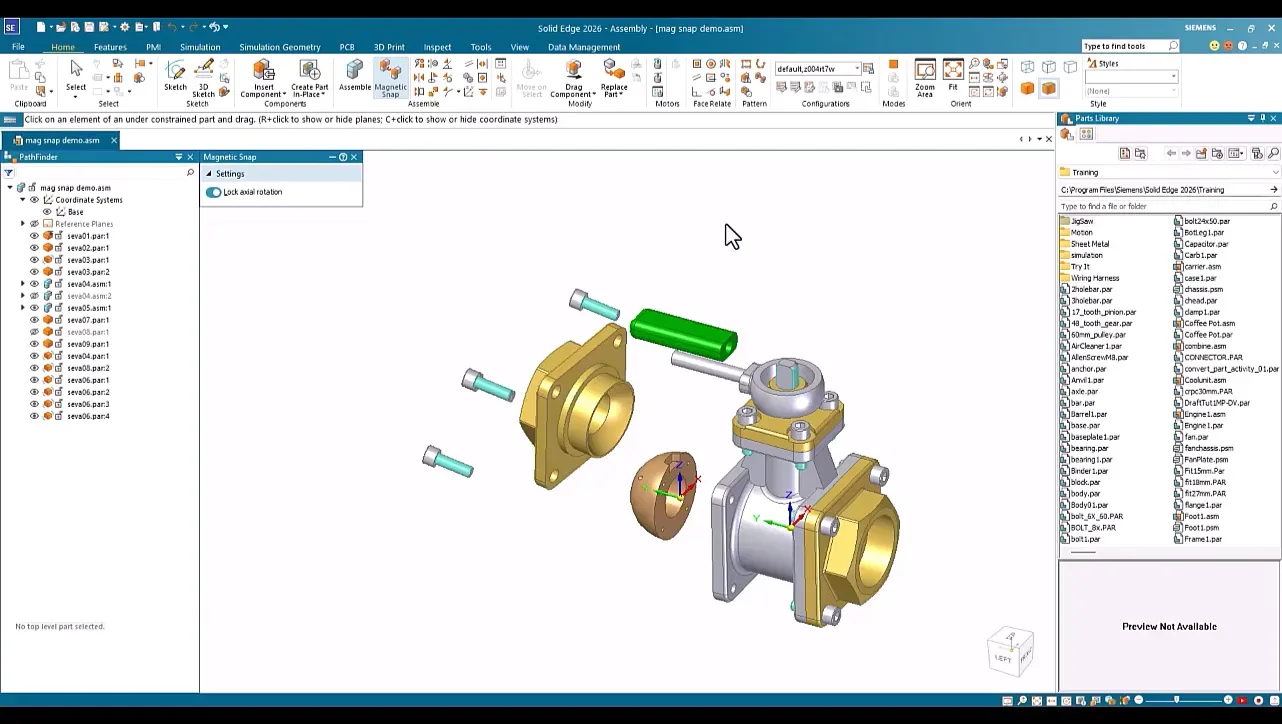Show the Reference Planes via eye icon
Viewport: 1282px width, 724px height.
(x=34, y=224)
